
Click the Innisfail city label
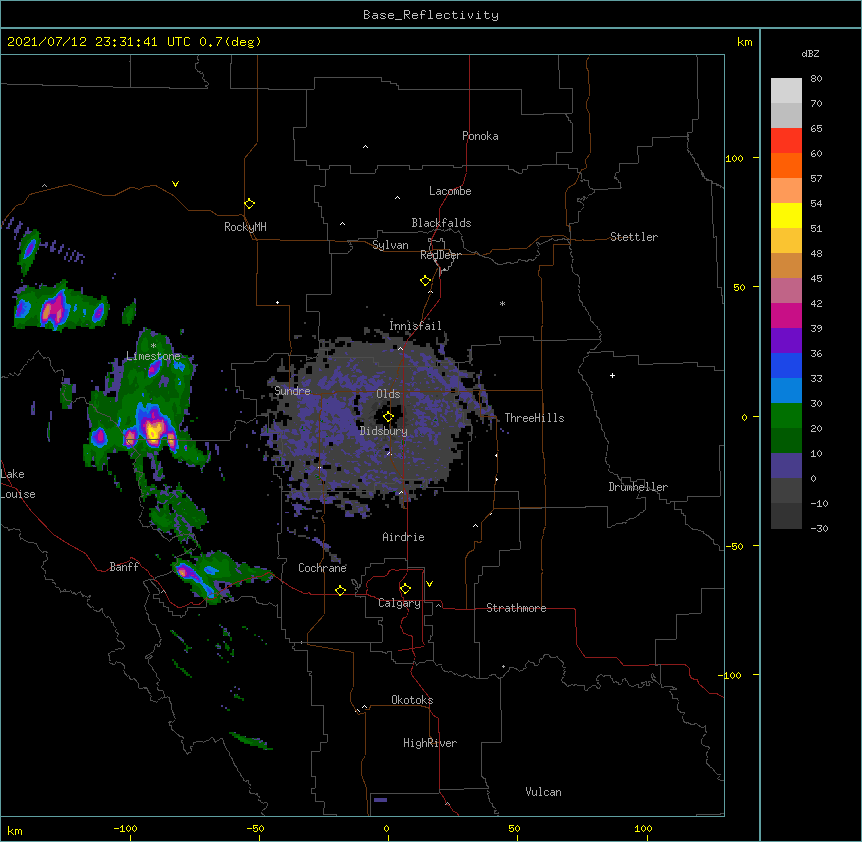pos(415,325)
